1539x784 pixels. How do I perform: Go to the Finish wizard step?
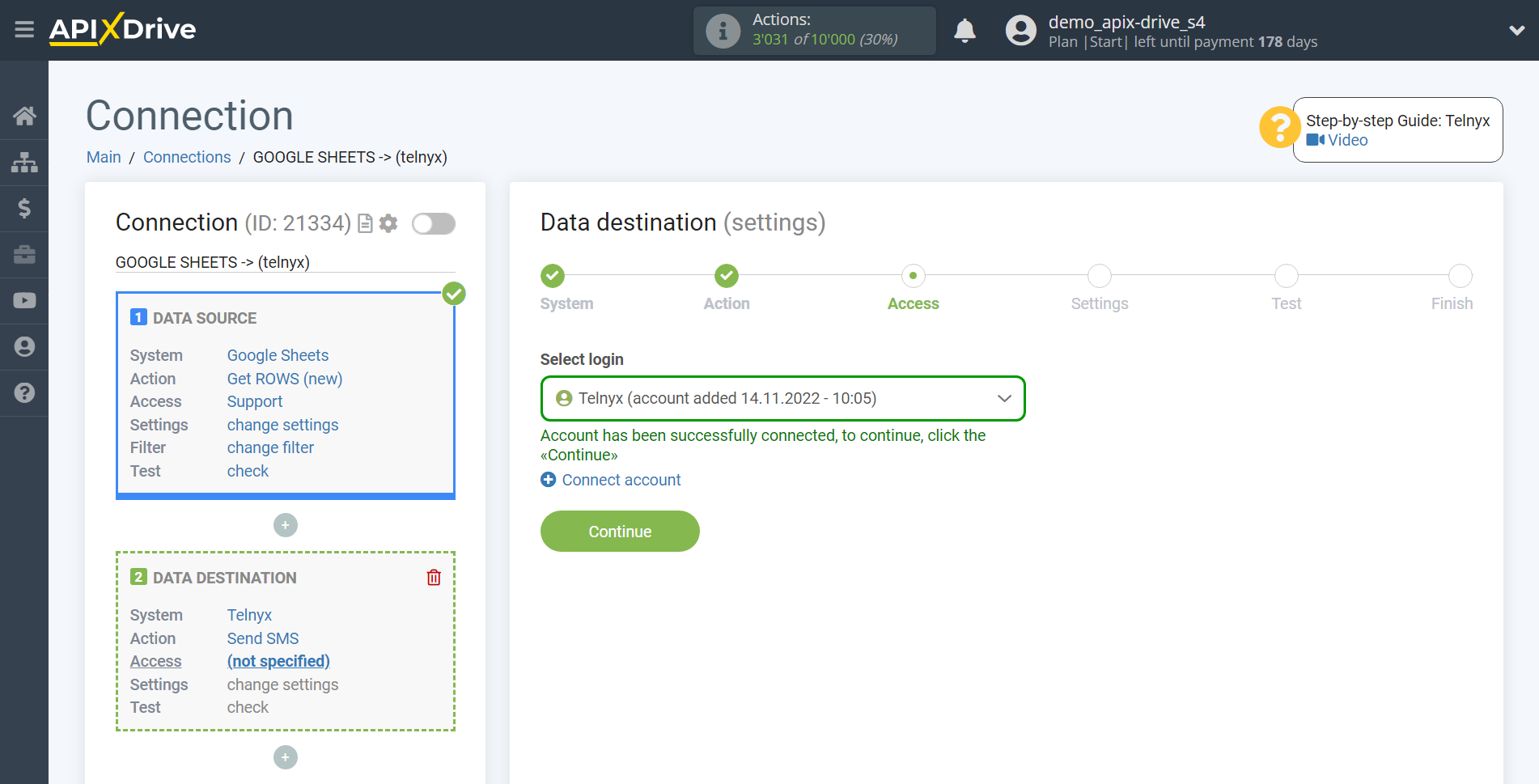point(1461,276)
